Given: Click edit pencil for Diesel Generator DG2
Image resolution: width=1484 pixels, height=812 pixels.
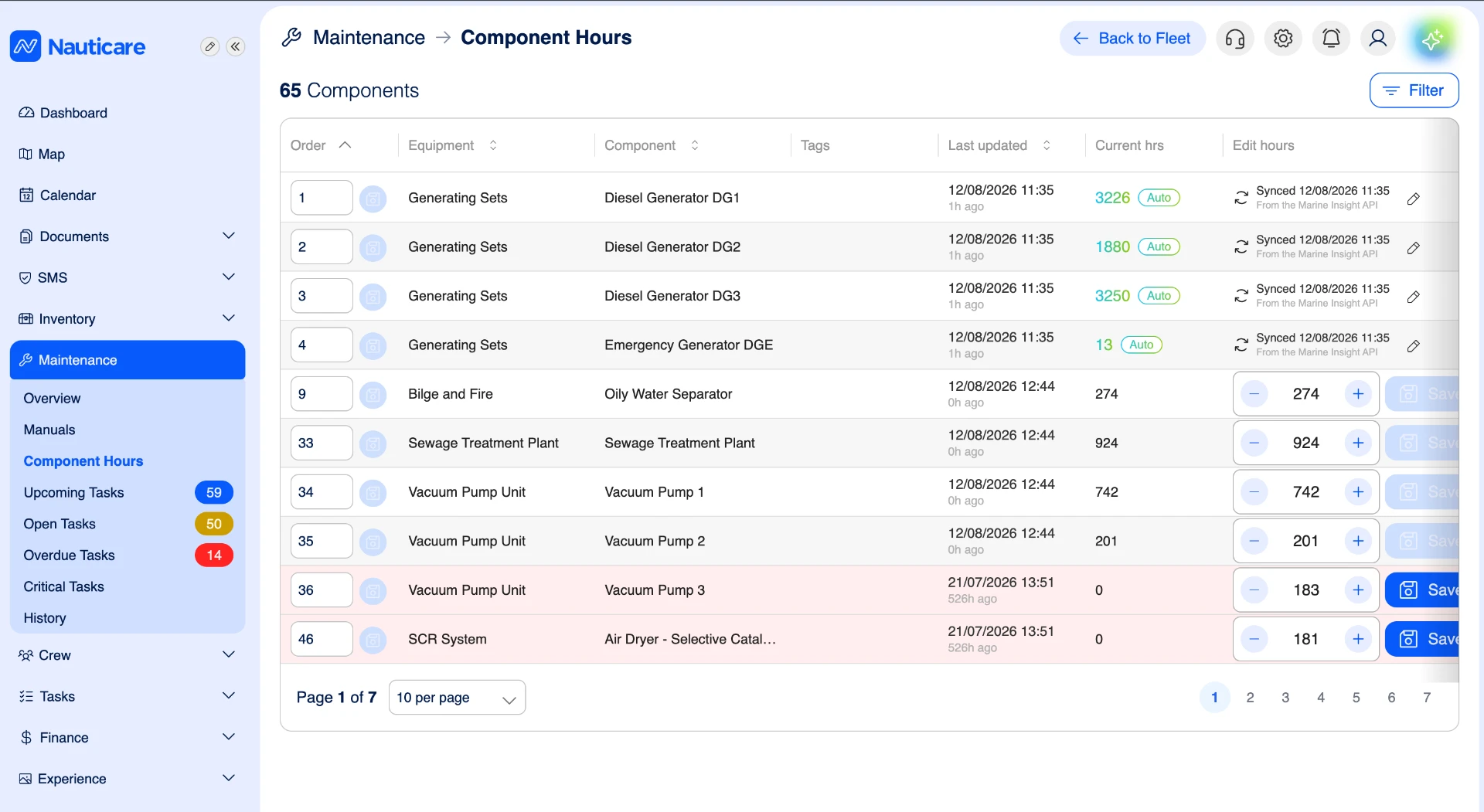Looking at the screenshot, I should (1413, 248).
